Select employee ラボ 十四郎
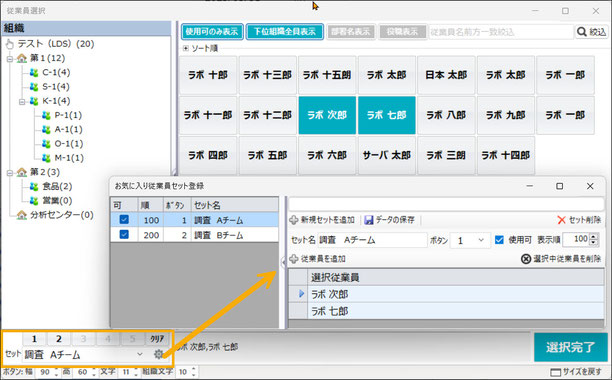The image size is (612, 380). tap(505, 155)
